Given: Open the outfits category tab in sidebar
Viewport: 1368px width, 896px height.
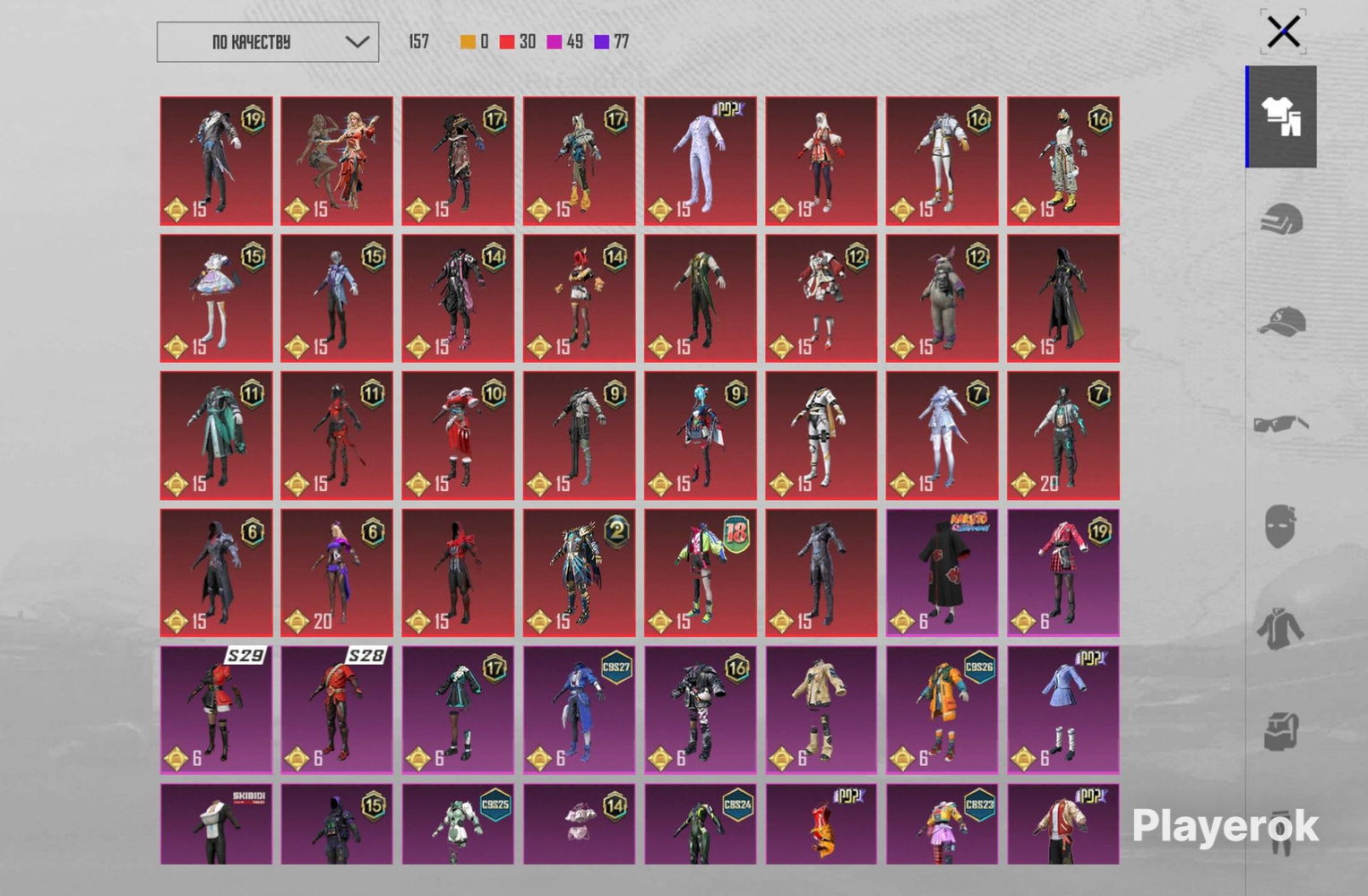Looking at the screenshot, I should click(x=1281, y=116).
